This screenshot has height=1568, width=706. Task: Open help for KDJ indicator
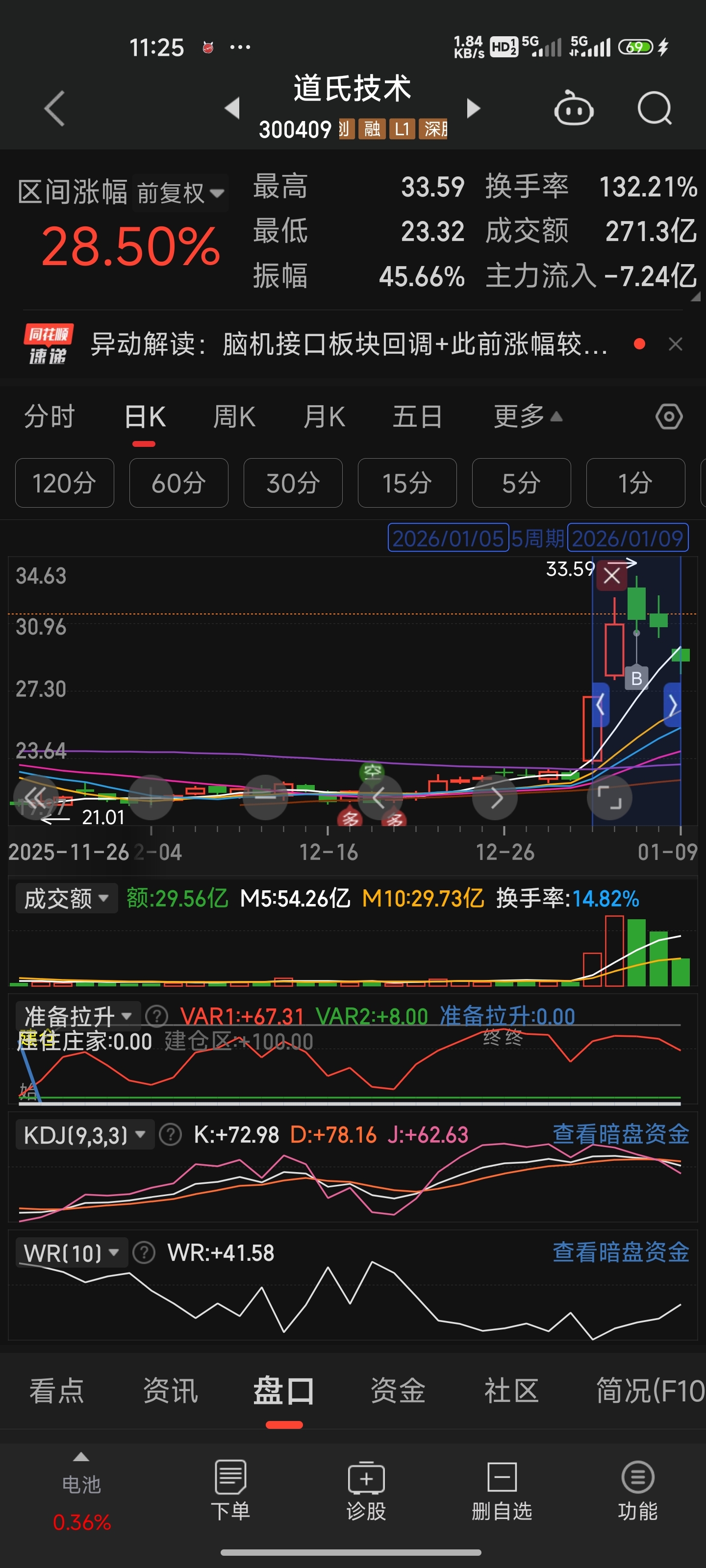171,1135
